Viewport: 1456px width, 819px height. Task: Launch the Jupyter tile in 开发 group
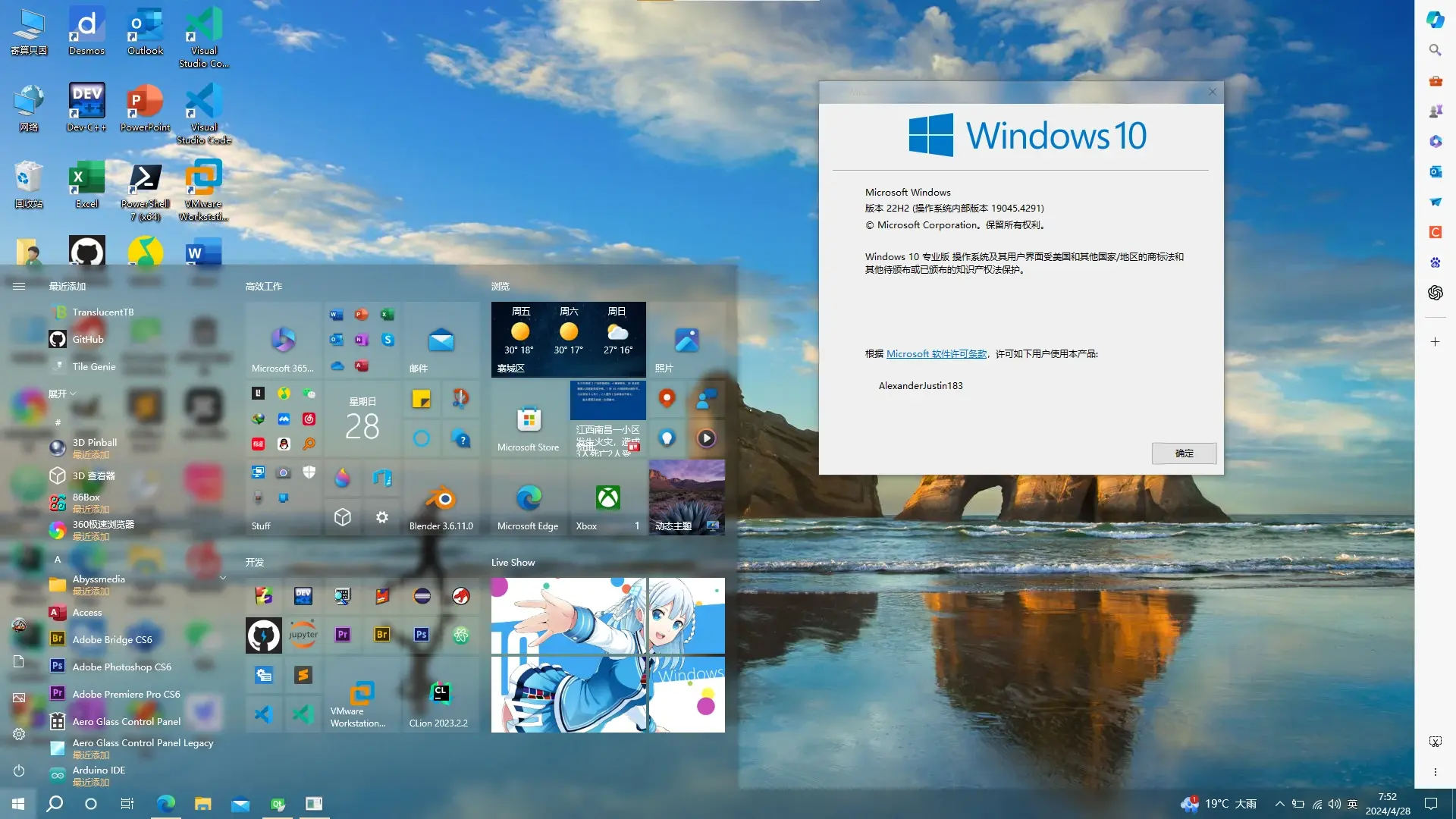(x=303, y=635)
